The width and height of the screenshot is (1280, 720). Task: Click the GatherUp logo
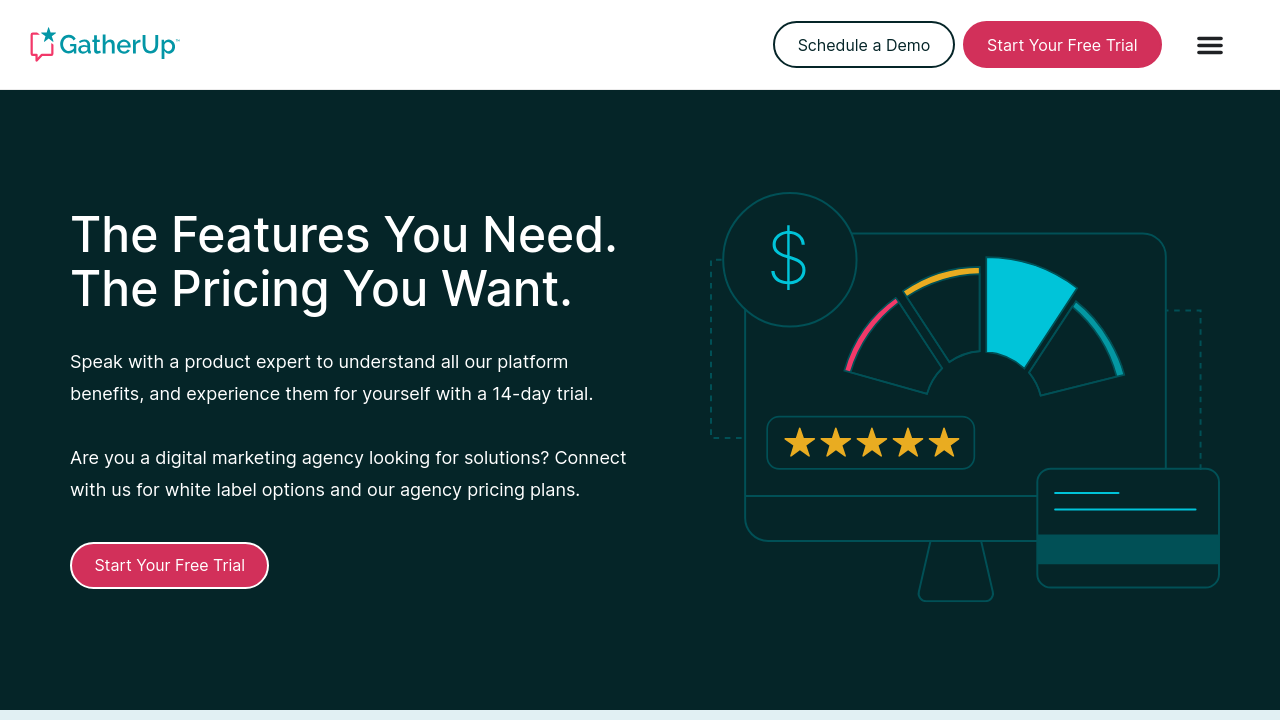pos(105,45)
